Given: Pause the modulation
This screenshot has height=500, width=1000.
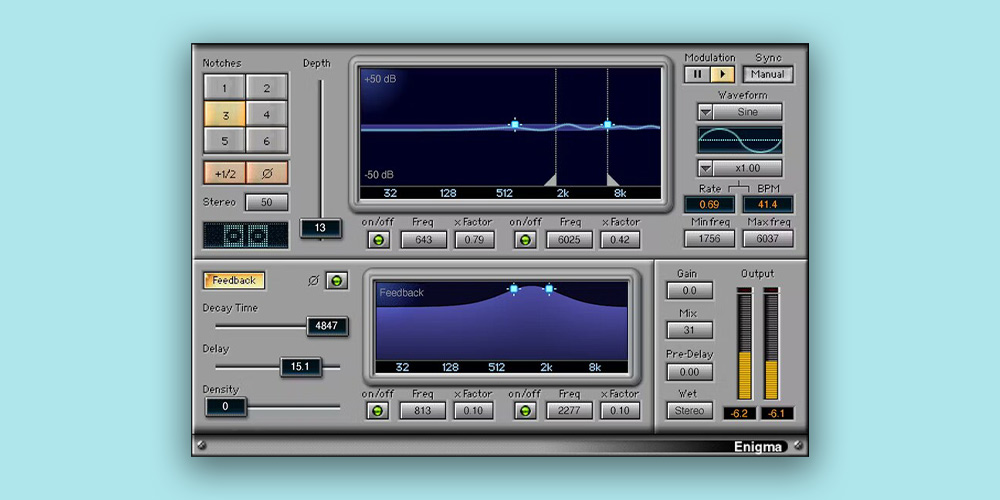Looking at the screenshot, I should click(x=697, y=74).
